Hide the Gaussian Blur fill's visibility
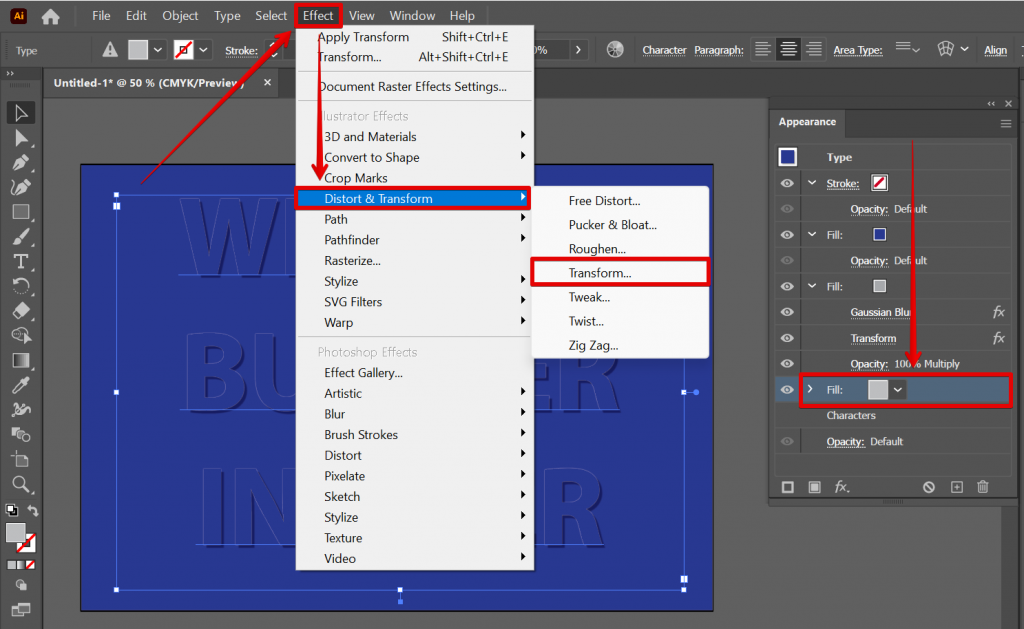Screen dimensions: 1024x629 point(787,311)
